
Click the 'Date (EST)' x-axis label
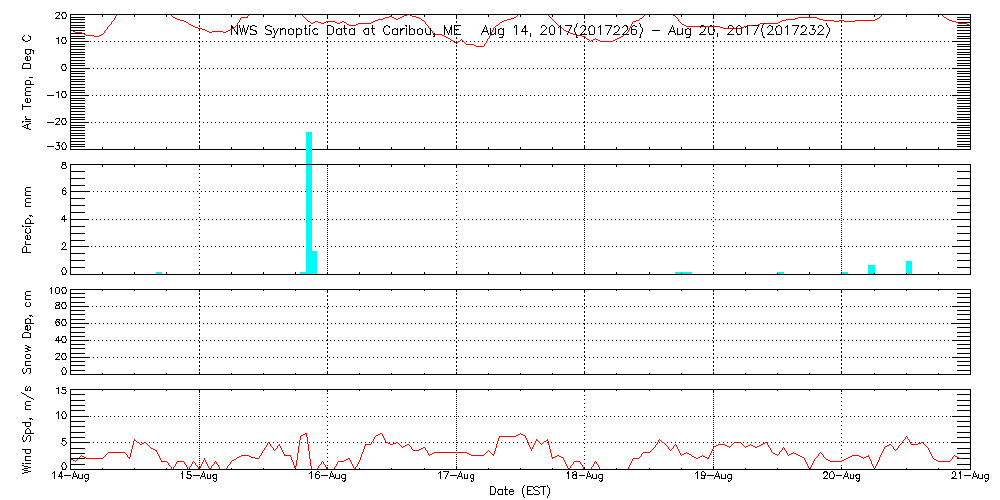coord(519,491)
